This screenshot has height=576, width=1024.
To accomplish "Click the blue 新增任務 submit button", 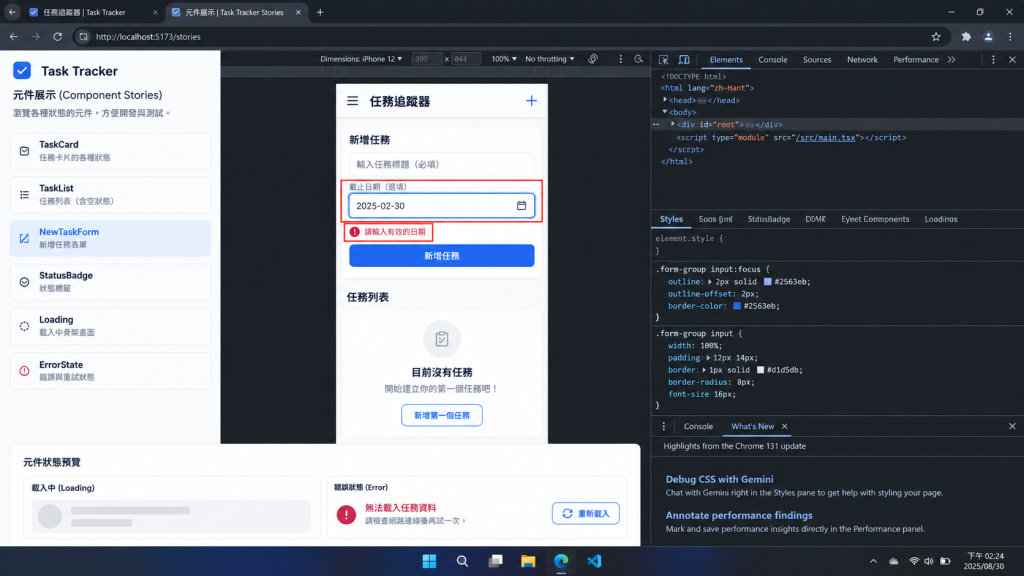I will click(441, 256).
